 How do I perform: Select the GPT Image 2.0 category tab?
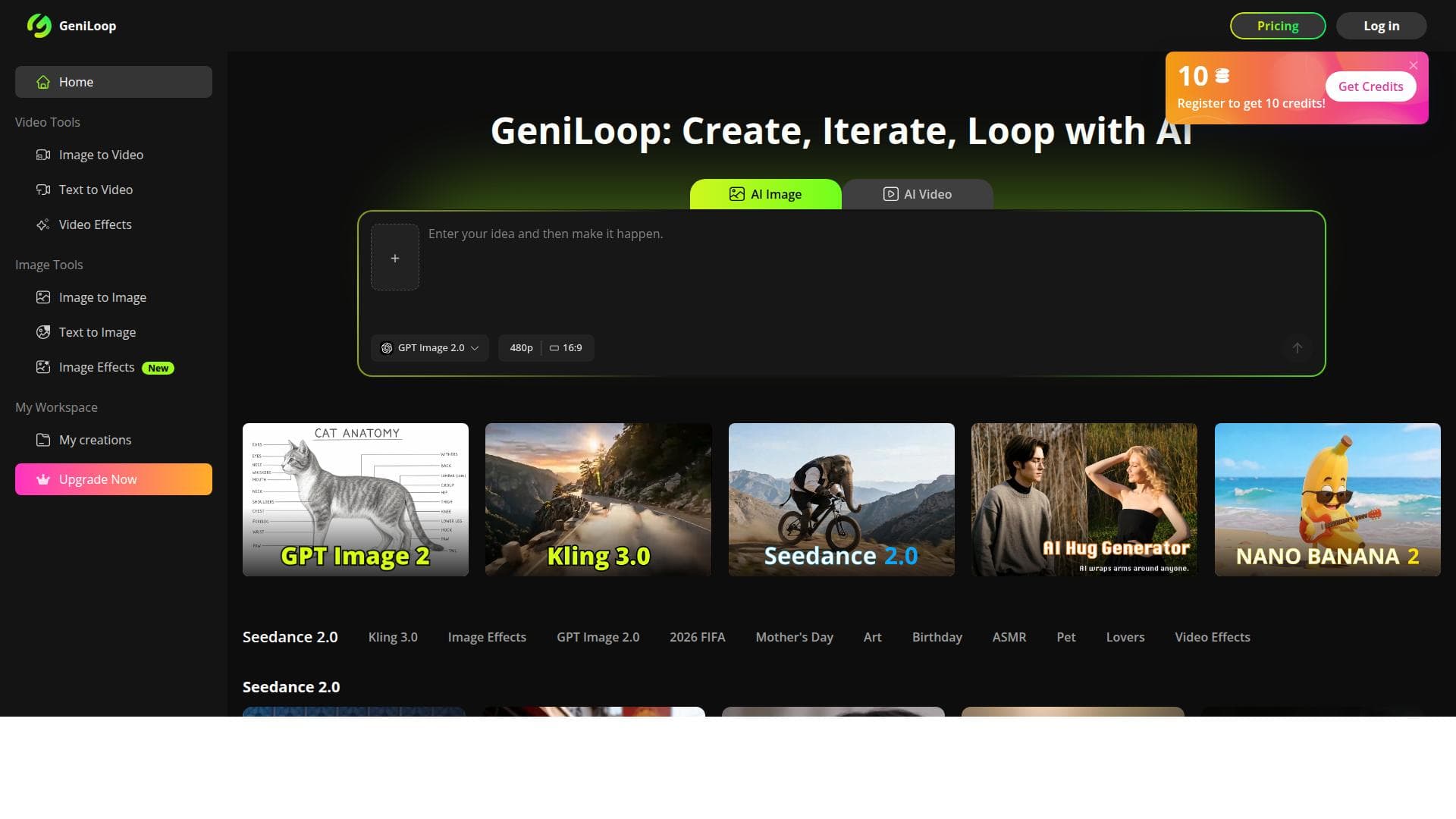[598, 637]
